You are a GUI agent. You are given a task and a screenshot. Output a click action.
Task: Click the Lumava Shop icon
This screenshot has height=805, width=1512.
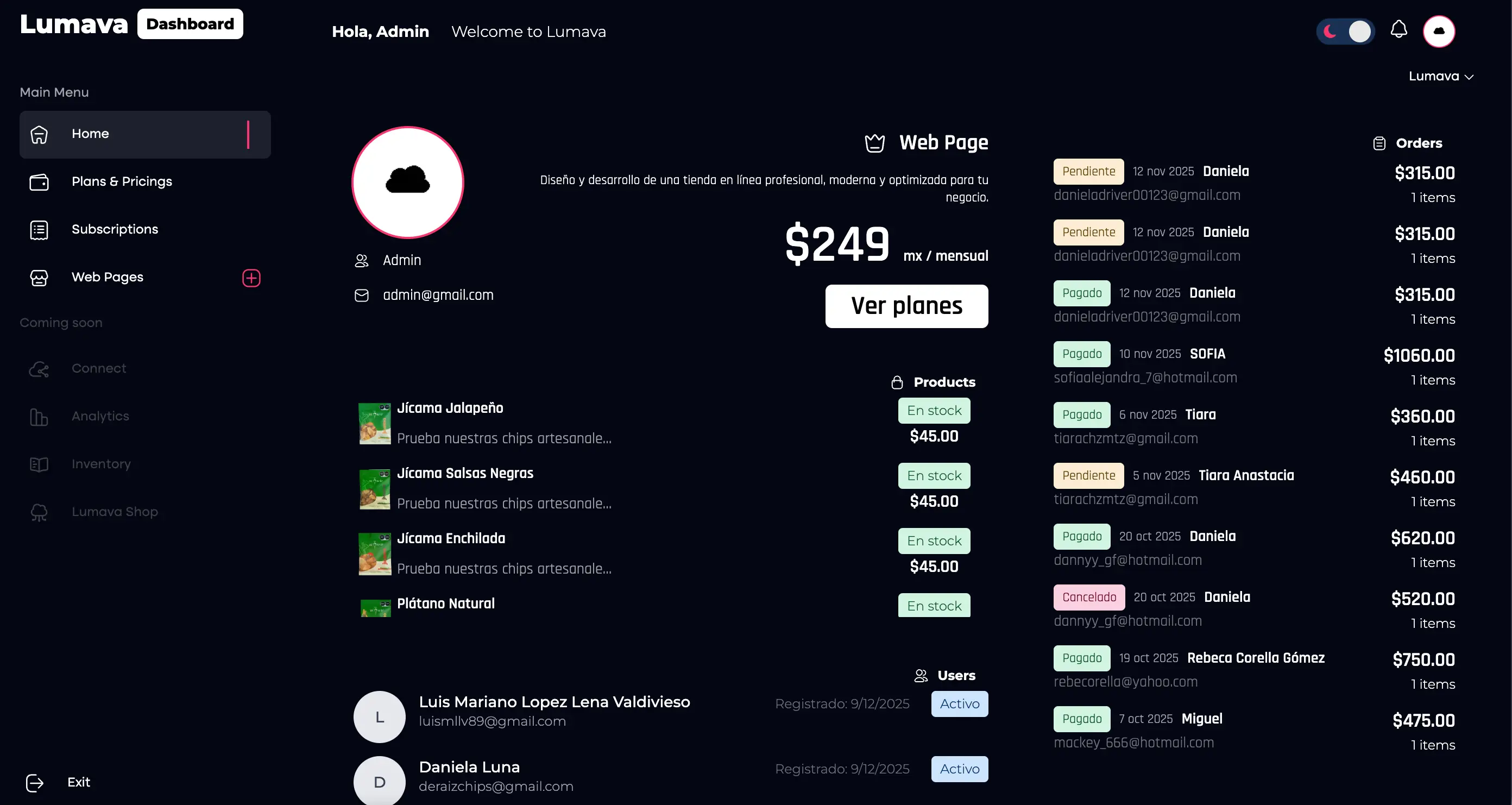[39, 512]
